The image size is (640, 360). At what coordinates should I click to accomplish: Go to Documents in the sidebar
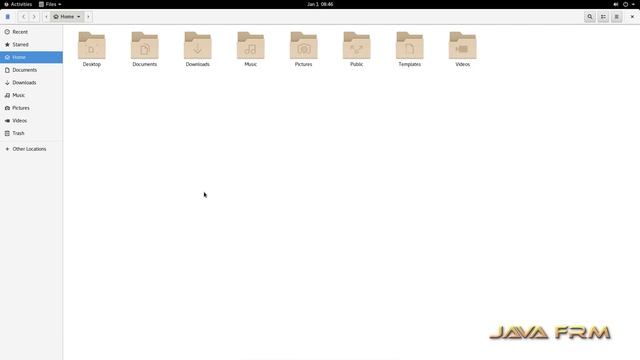pyautogui.click(x=31, y=70)
